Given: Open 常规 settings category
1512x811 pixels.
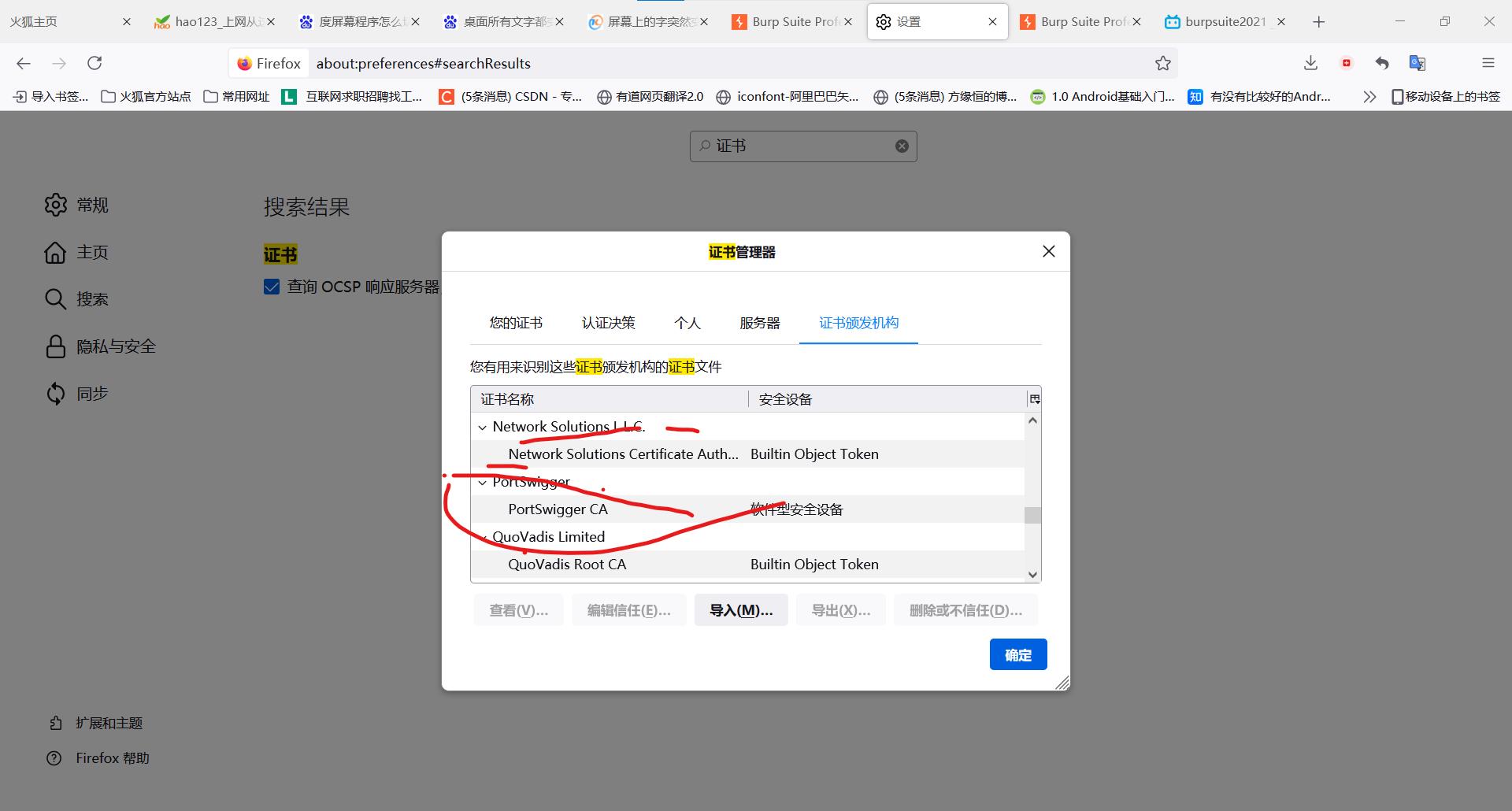Looking at the screenshot, I should 76,205.
